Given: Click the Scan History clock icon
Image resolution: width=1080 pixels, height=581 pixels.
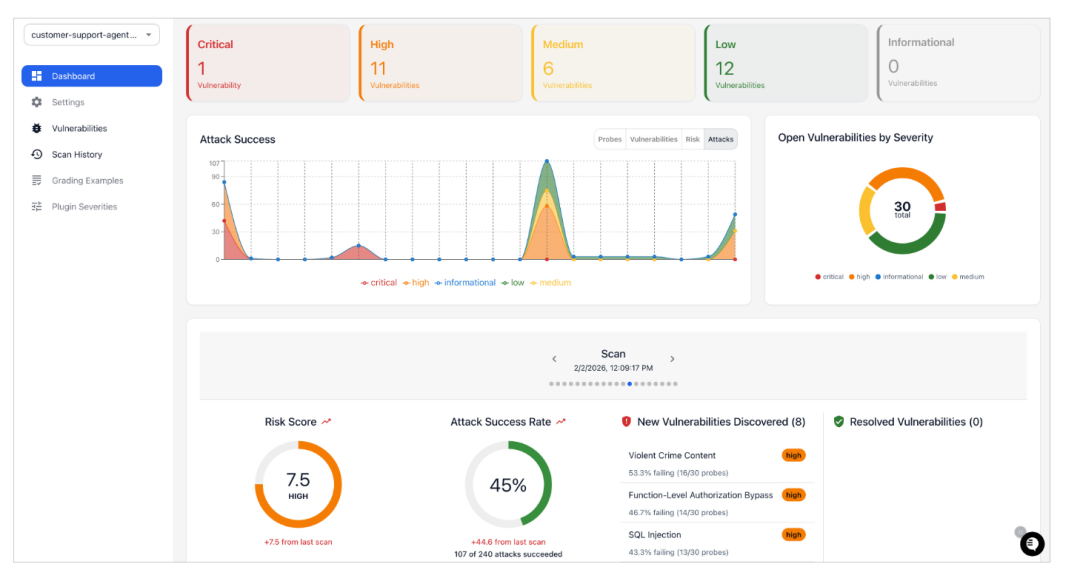Looking at the screenshot, I should [x=37, y=154].
